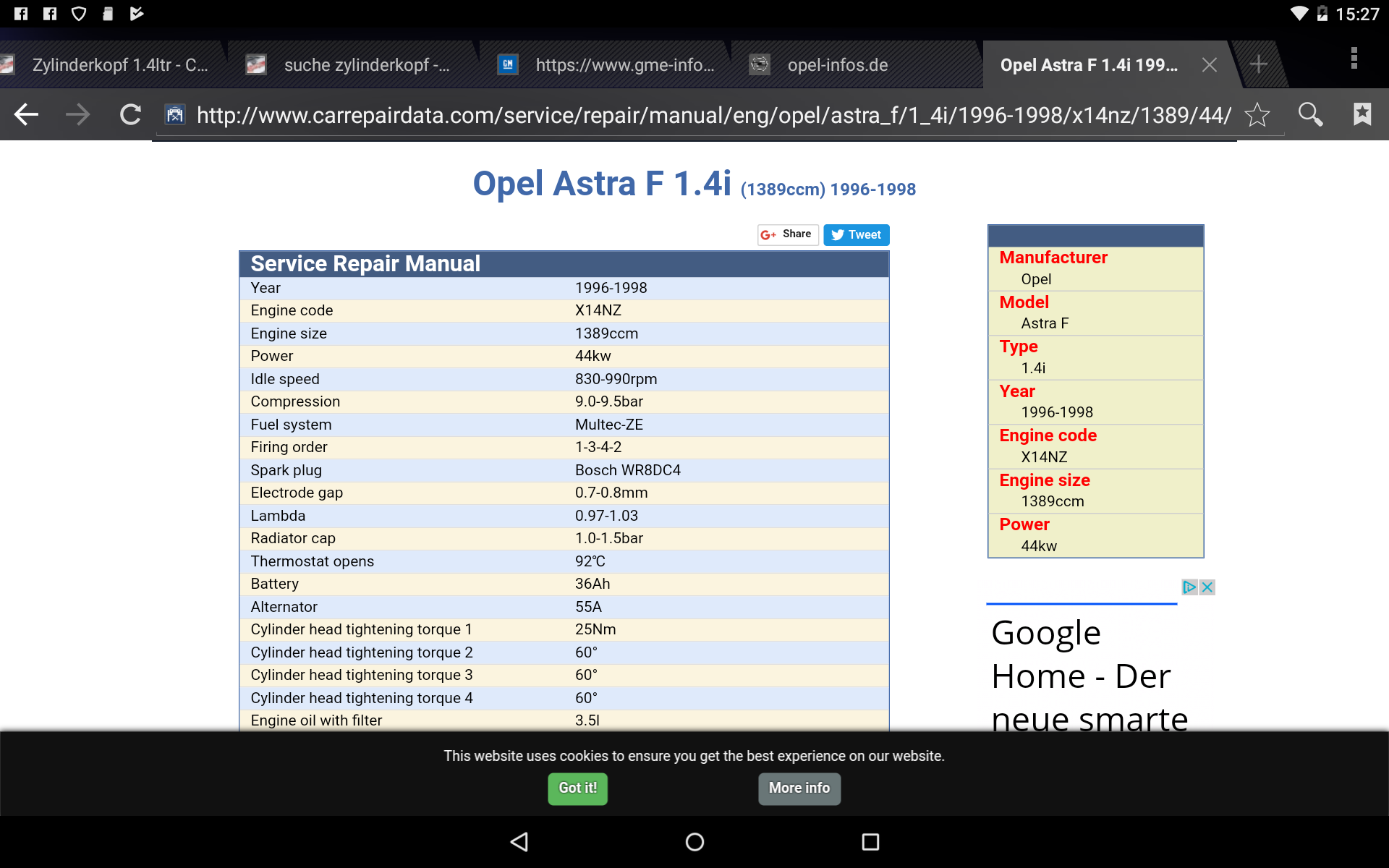The width and height of the screenshot is (1389, 868).
Task: Tap the site favicon in address bar
Action: coord(175,114)
